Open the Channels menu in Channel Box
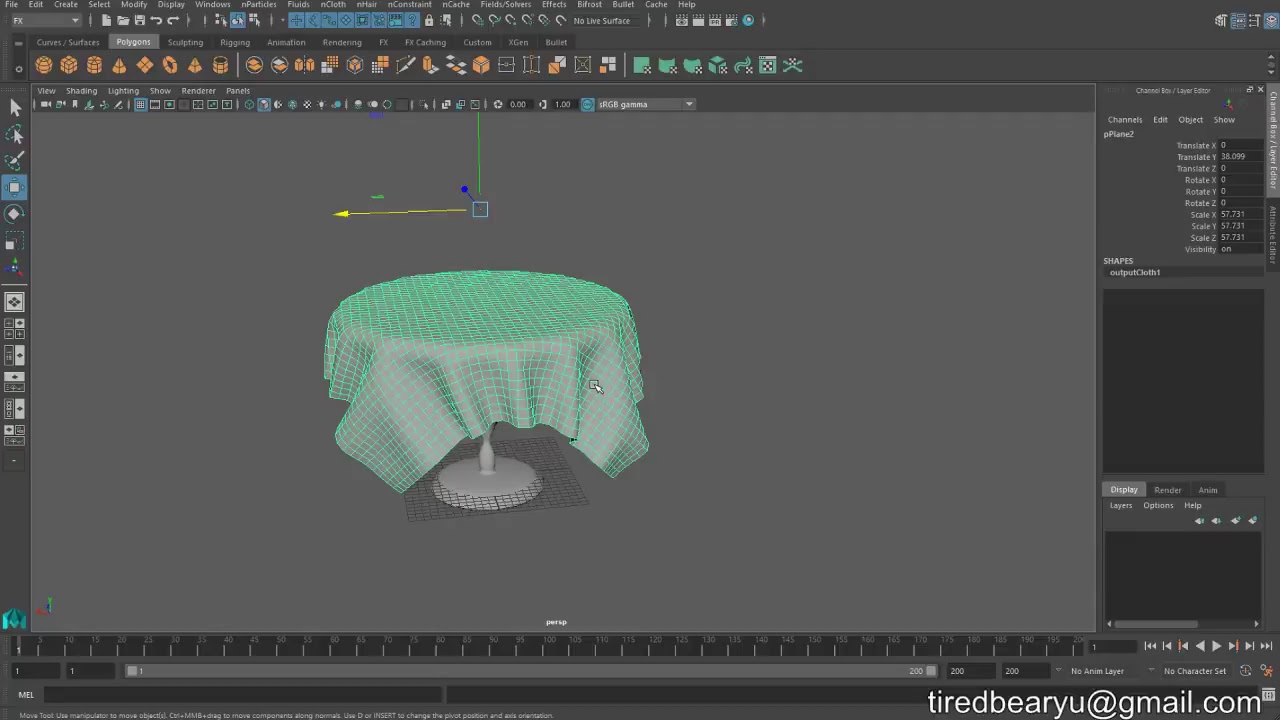This screenshot has height=720, width=1280. click(x=1125, y=119)
